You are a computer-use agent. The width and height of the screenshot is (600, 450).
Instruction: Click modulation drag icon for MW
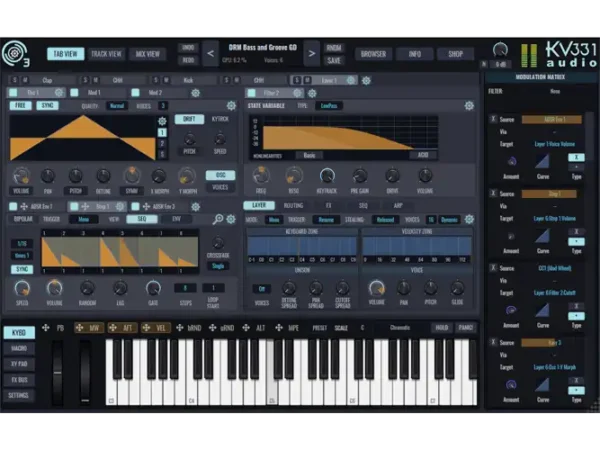click(x=80, y=328)
